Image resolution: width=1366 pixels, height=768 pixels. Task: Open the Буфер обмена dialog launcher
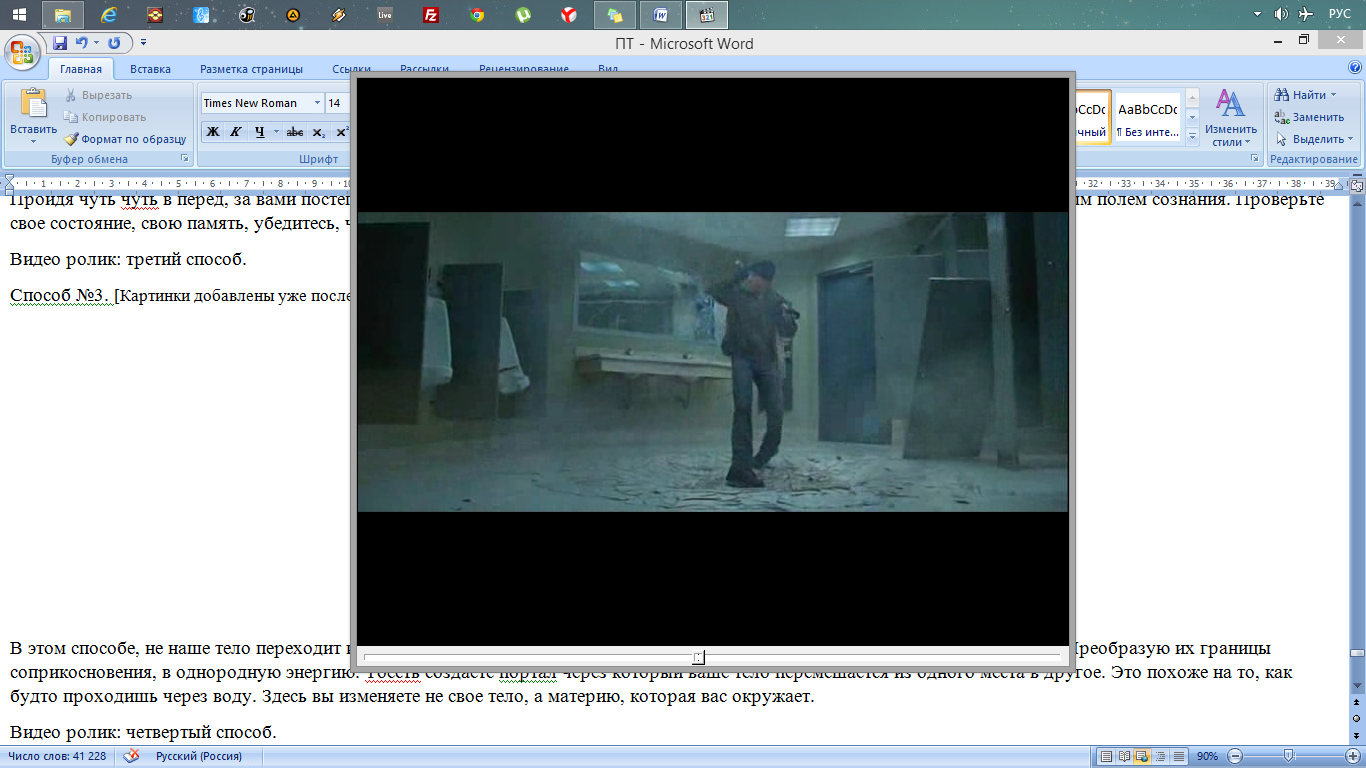coord(185,159)
